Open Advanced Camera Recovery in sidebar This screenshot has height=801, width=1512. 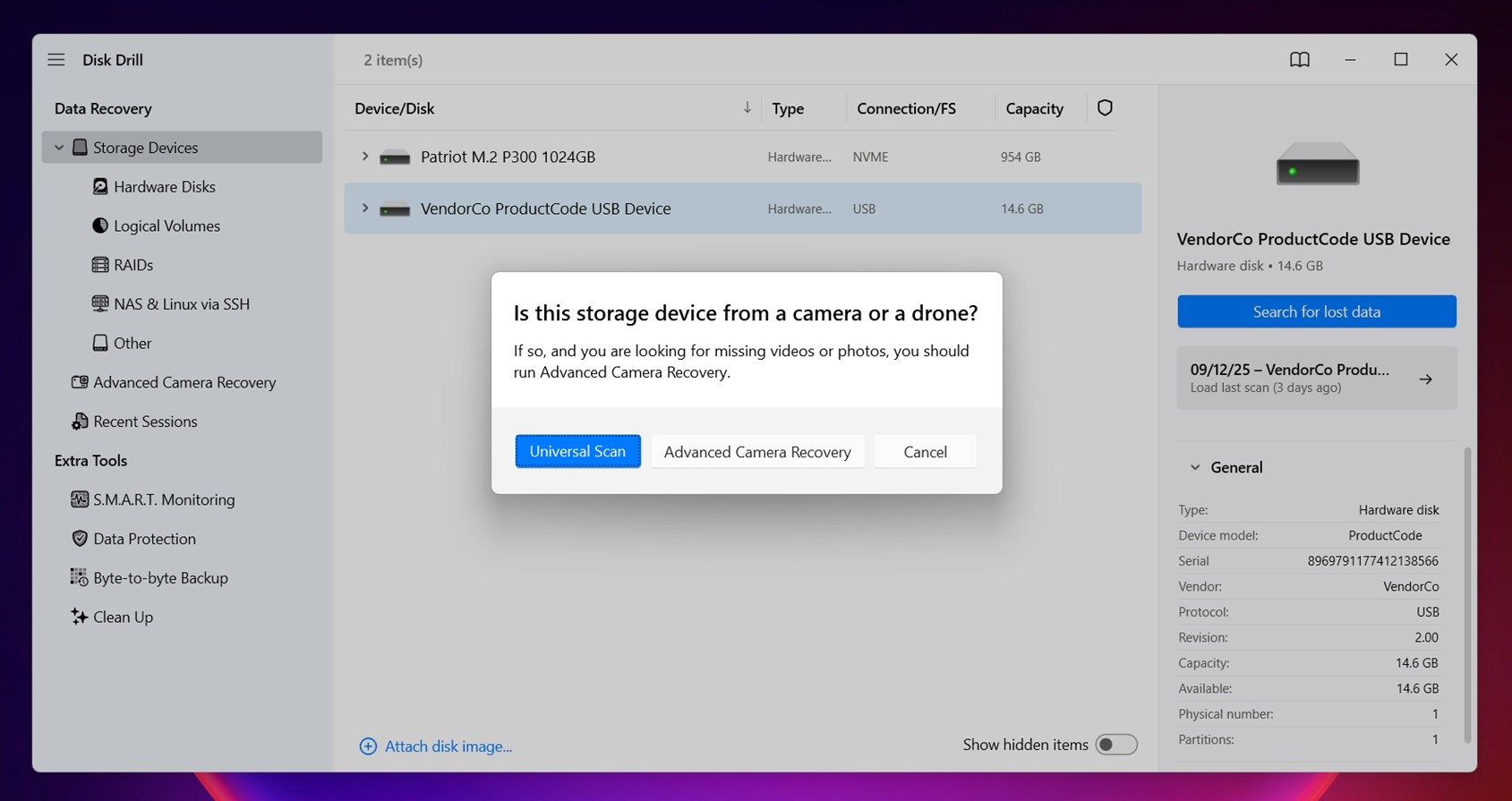click(x=184, y=382)
